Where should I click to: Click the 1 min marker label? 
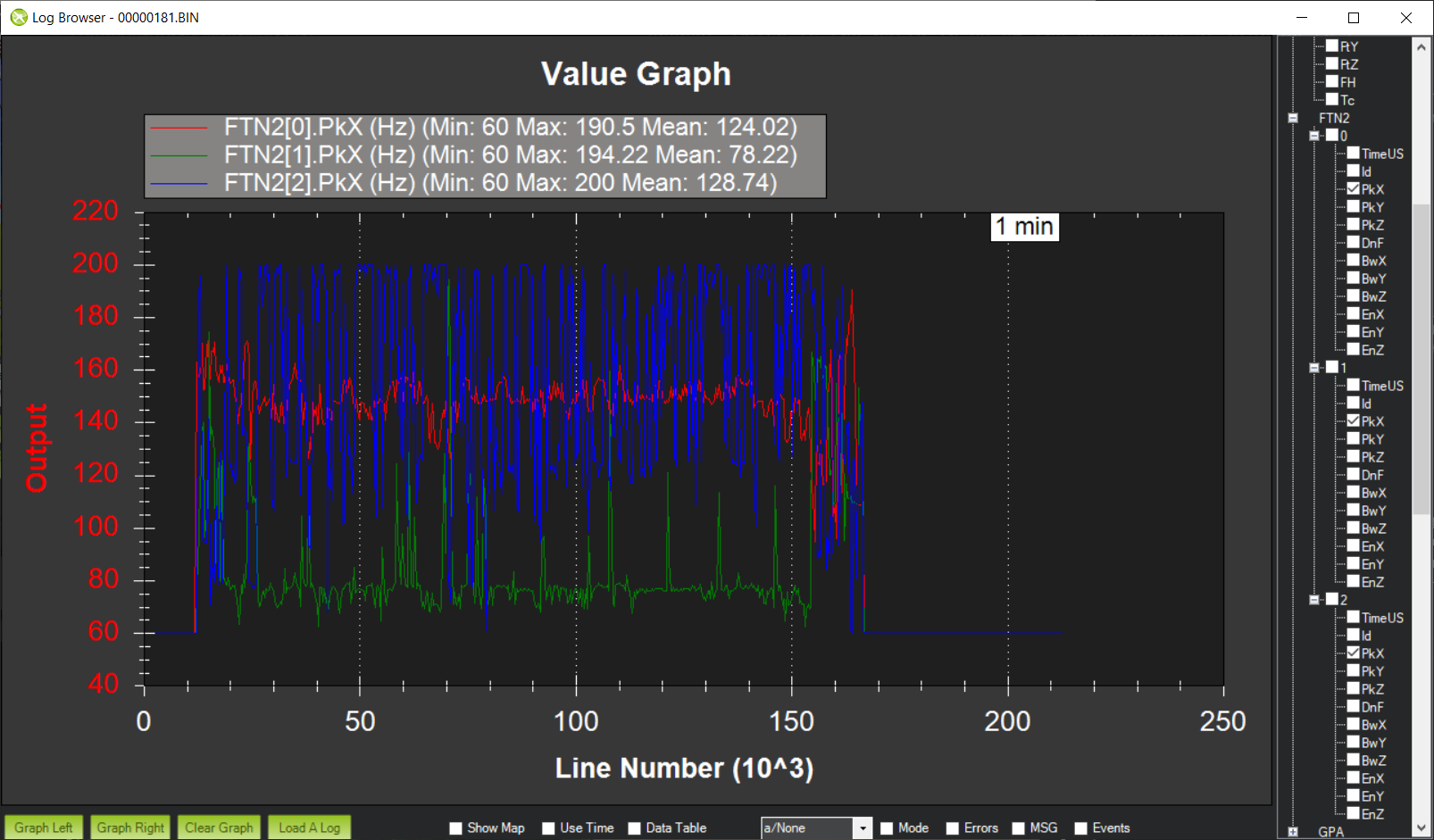coord(1024,227)
